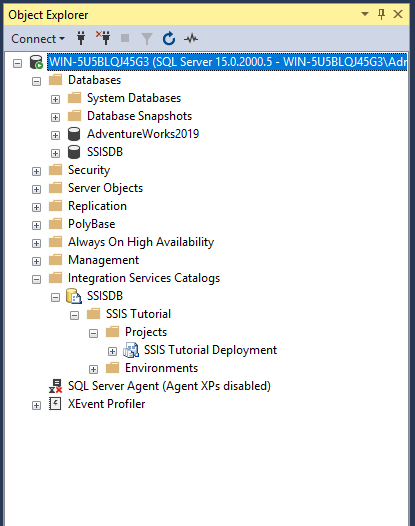
Task: Expand the PolyBase folder
Action: tap(36, 225)
